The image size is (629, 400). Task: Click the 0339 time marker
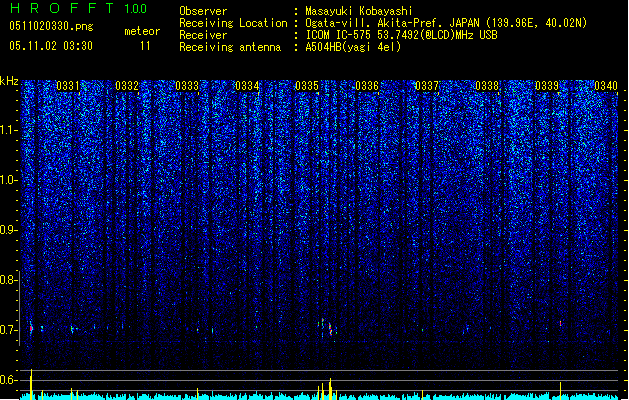(x=547, y=86)
